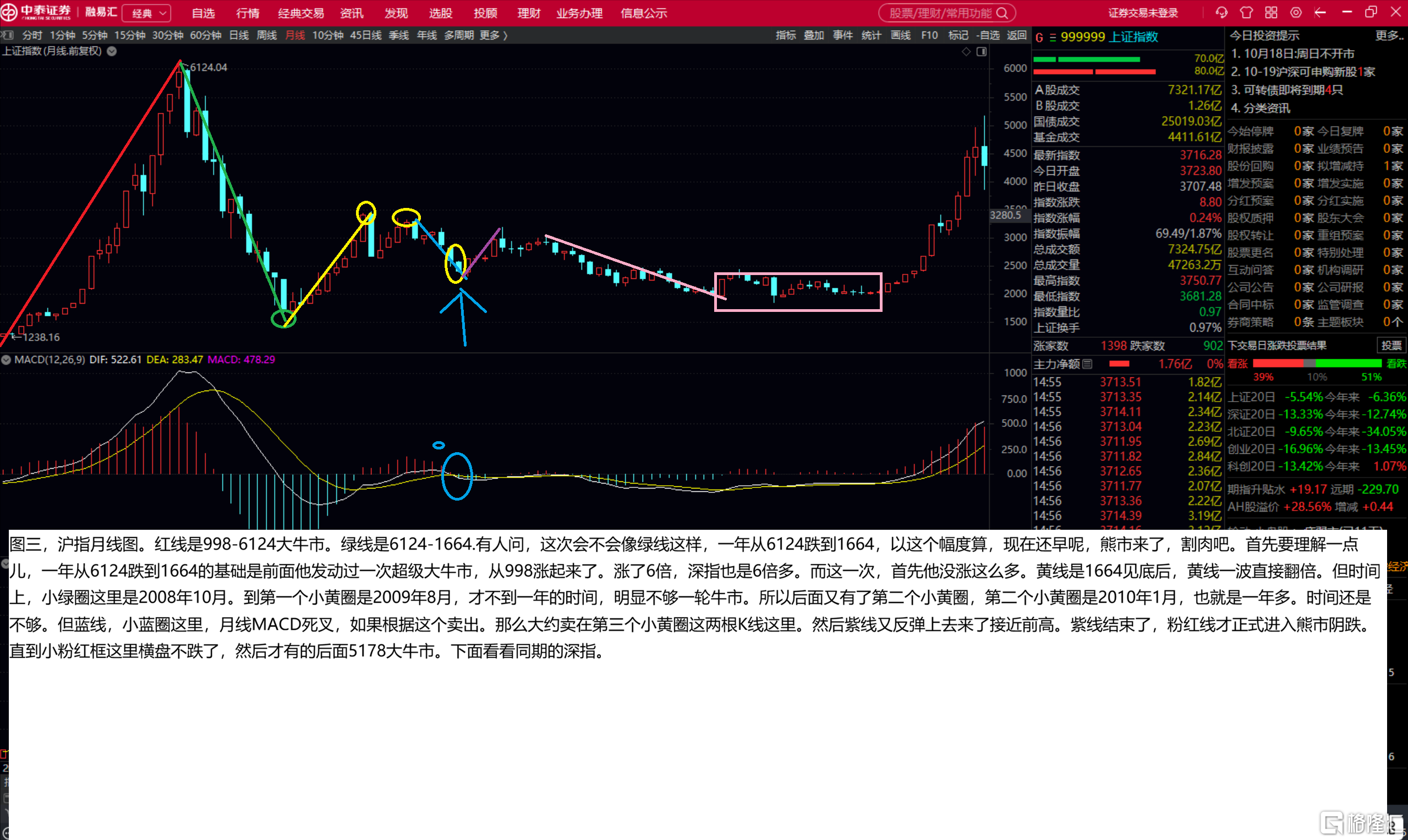Viewport: 1408px width, 840px height.
Task: Open the 经典 version dropdown
Action: tap(146, 13)
